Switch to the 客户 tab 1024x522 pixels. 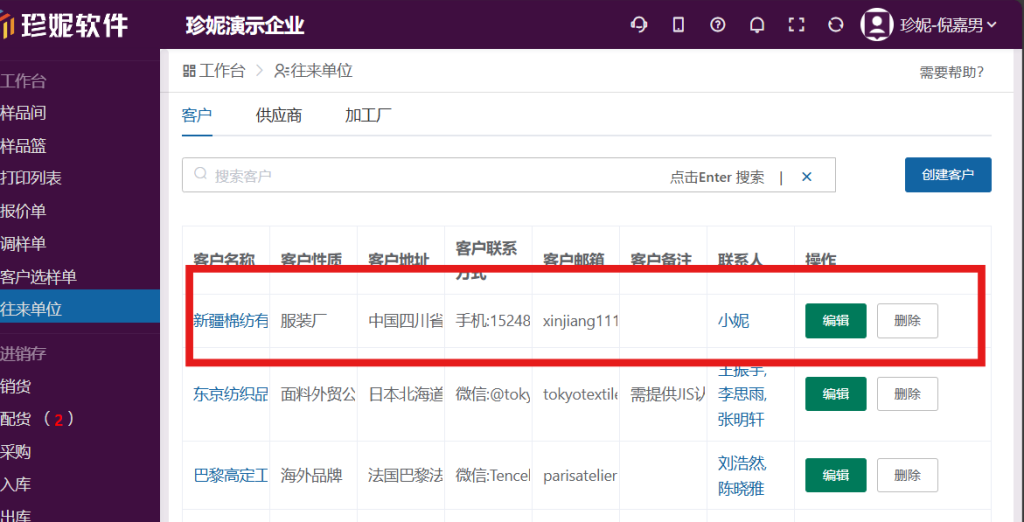(197, 116)
